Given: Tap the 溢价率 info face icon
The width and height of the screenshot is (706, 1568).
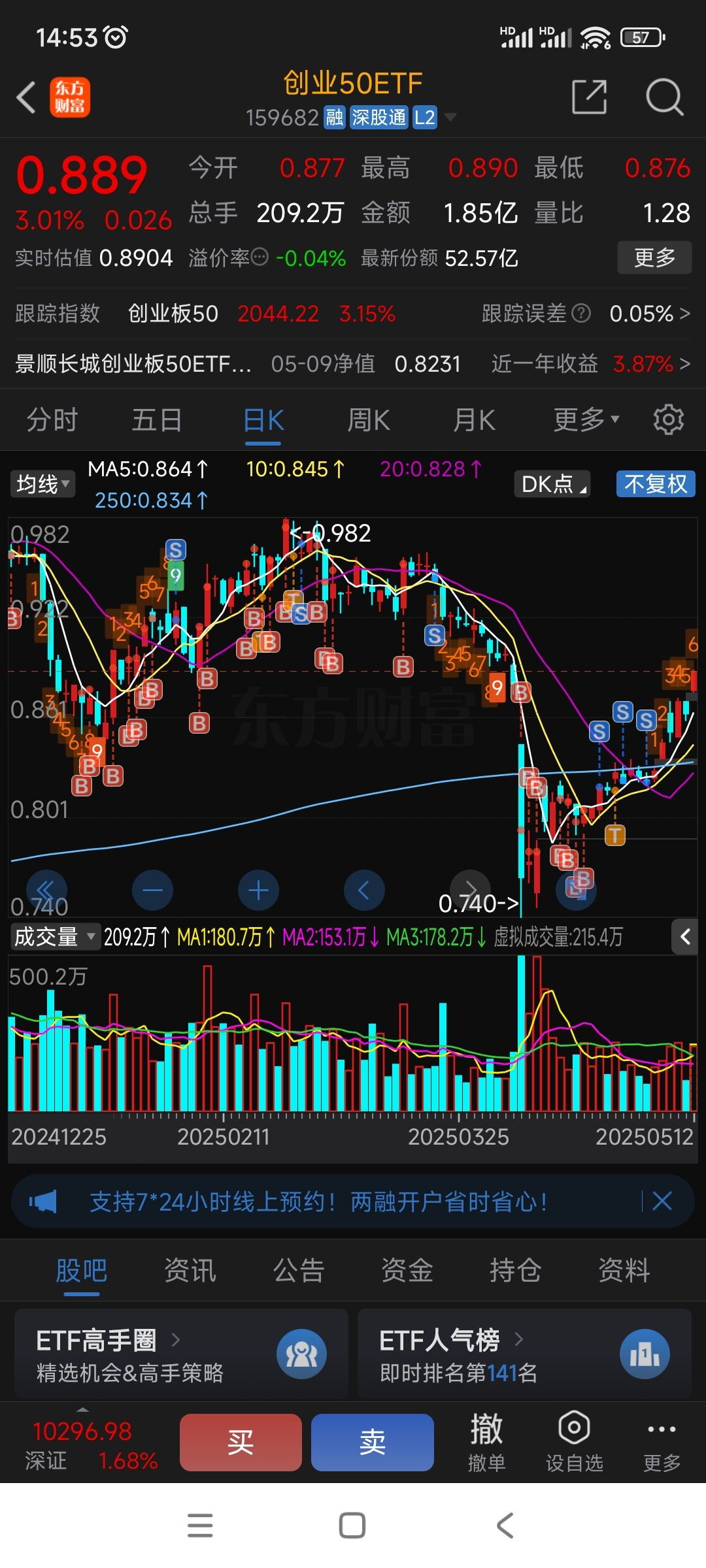Looking at the screenshot, I should [260, 257].
